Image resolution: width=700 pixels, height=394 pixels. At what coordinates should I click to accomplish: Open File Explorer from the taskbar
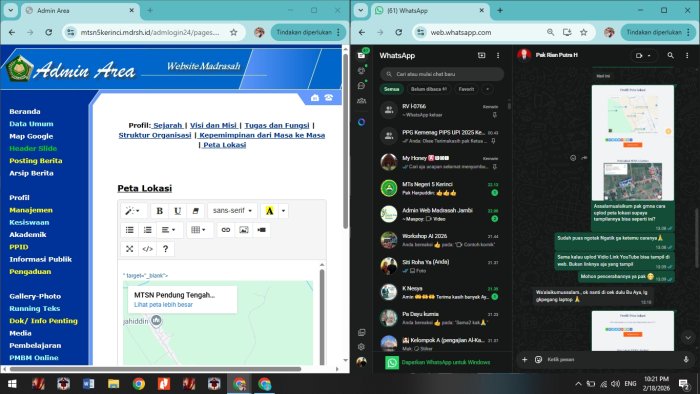[113, 384]
